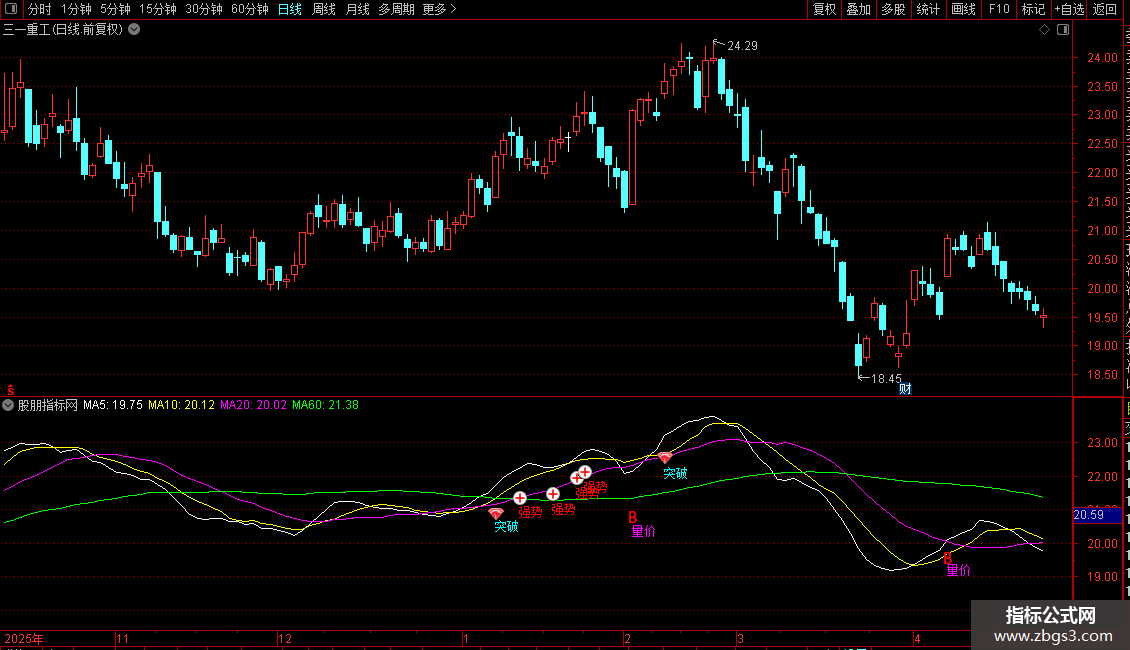Expand the 股朋指标网 indicator dropdown

[8, 405]
